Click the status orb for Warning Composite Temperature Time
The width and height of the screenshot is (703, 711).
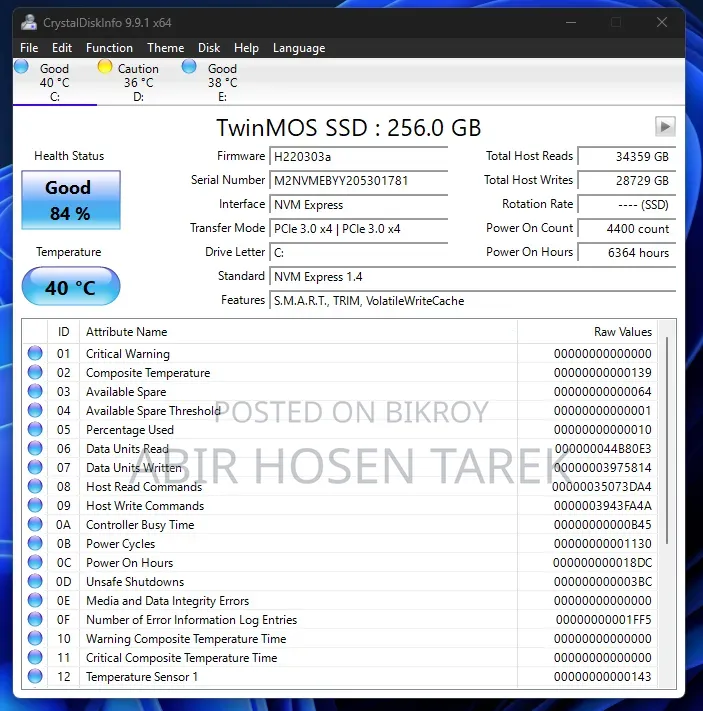(35, 638)
